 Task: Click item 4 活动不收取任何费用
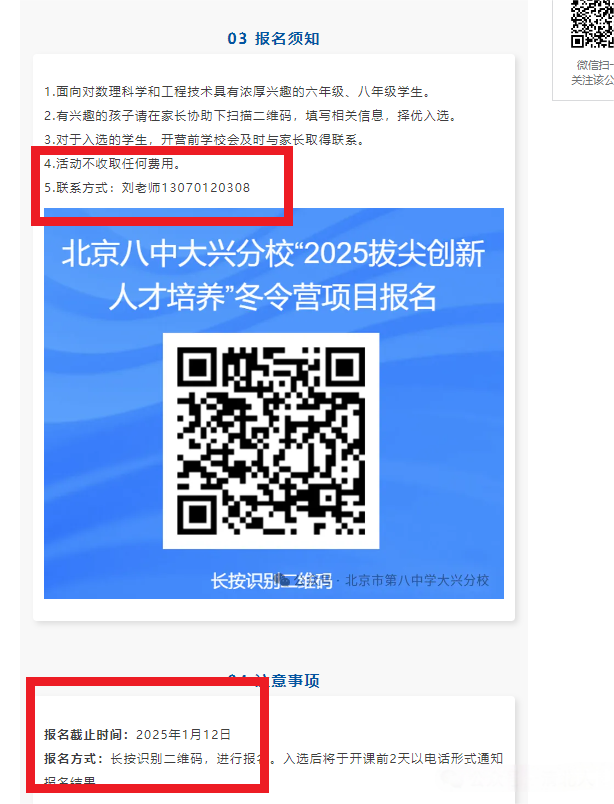coord(112,164)
